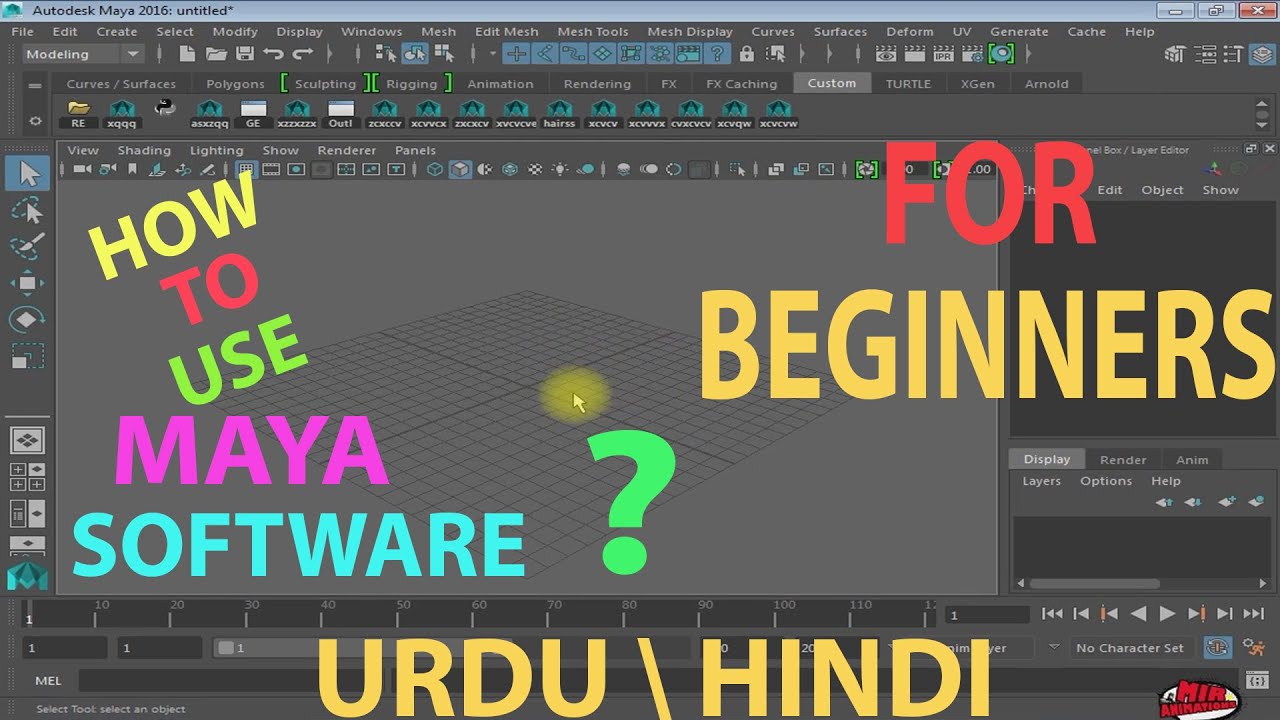
Task: Click the xqqq shelf button
Action: pos(122,114)
